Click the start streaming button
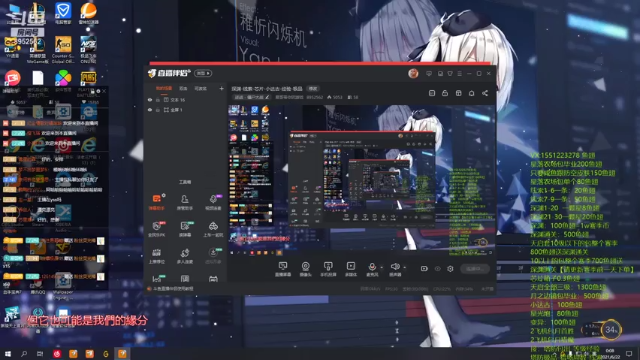Viewport: 640px width, 360px height. point(475,269)
